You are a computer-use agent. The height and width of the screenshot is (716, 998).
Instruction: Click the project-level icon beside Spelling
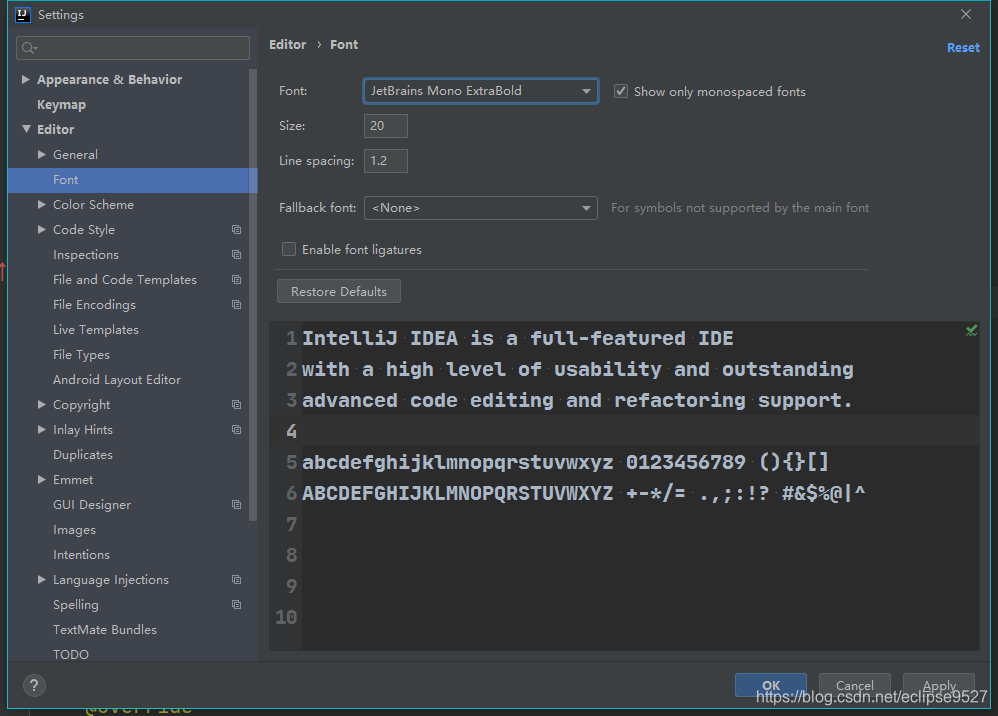pos(237,605)
